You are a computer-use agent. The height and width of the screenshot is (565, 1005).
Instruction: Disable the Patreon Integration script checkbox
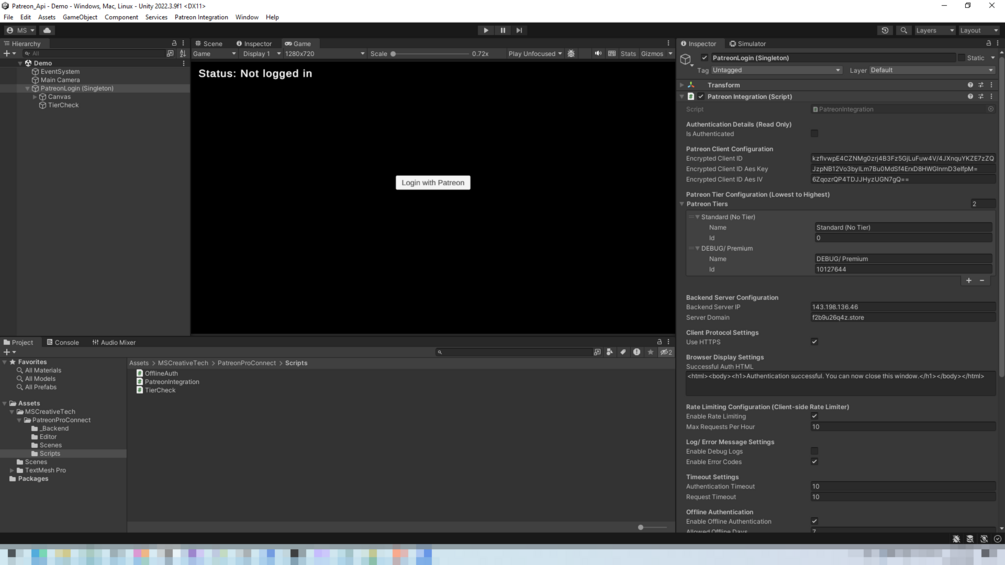[701, 97]
